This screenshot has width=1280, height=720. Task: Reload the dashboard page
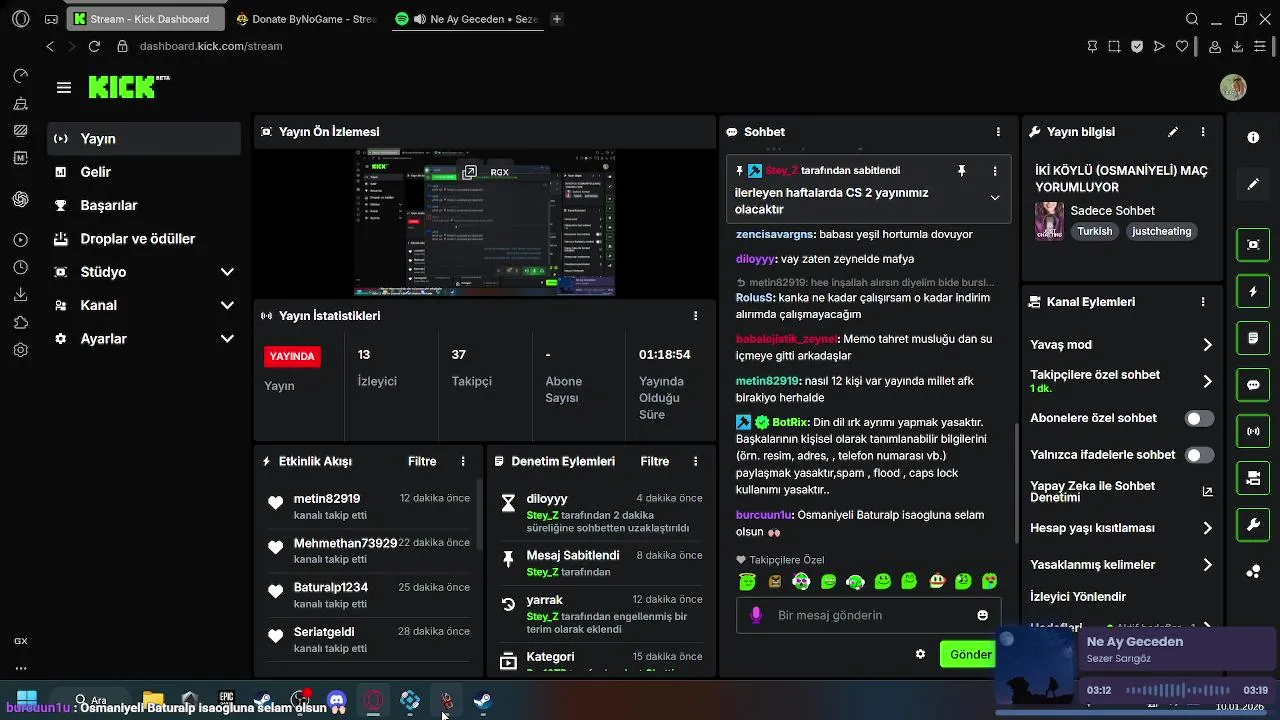point(94,46)
